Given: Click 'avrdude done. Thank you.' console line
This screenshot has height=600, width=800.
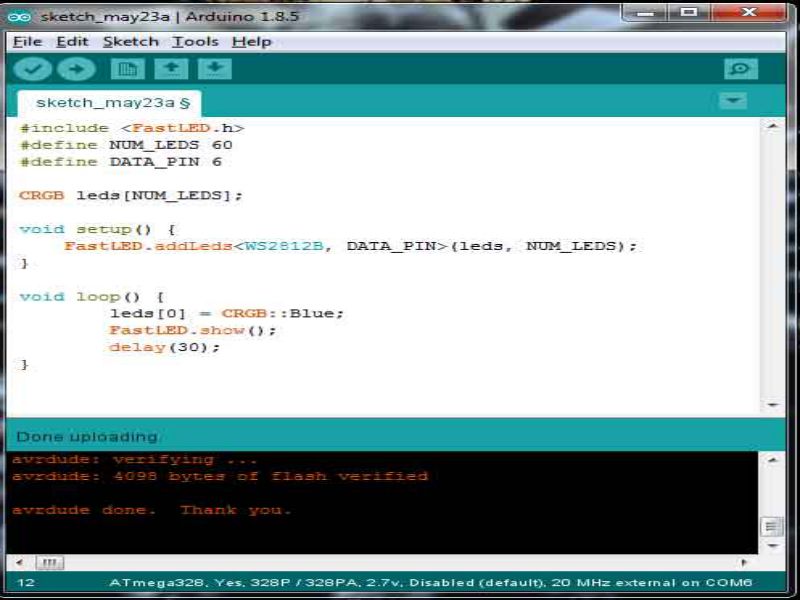Looking at the screenshot, I should coord(152,510).
